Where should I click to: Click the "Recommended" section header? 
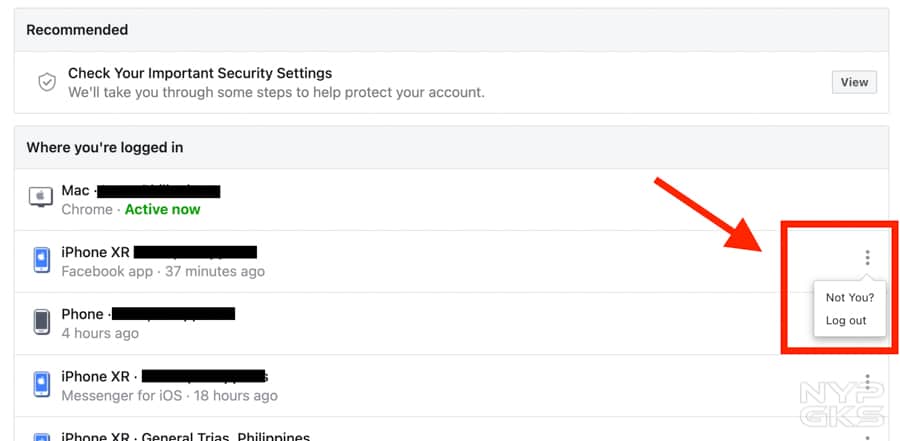[77, 30]
